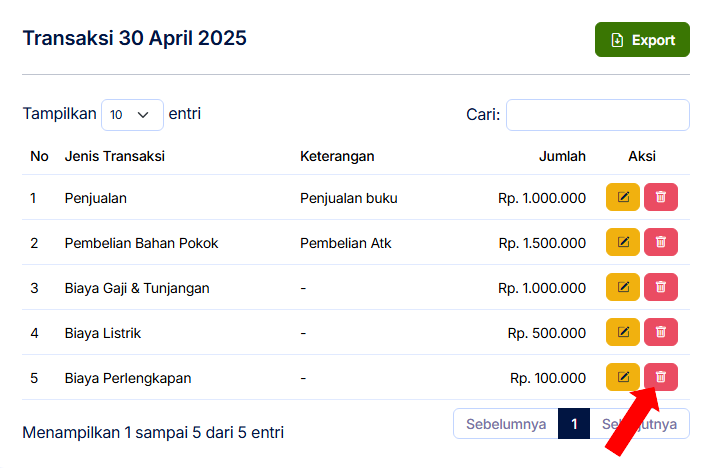Edit the Pembelian Bahan Pokok row

click(x=622, y=242)
